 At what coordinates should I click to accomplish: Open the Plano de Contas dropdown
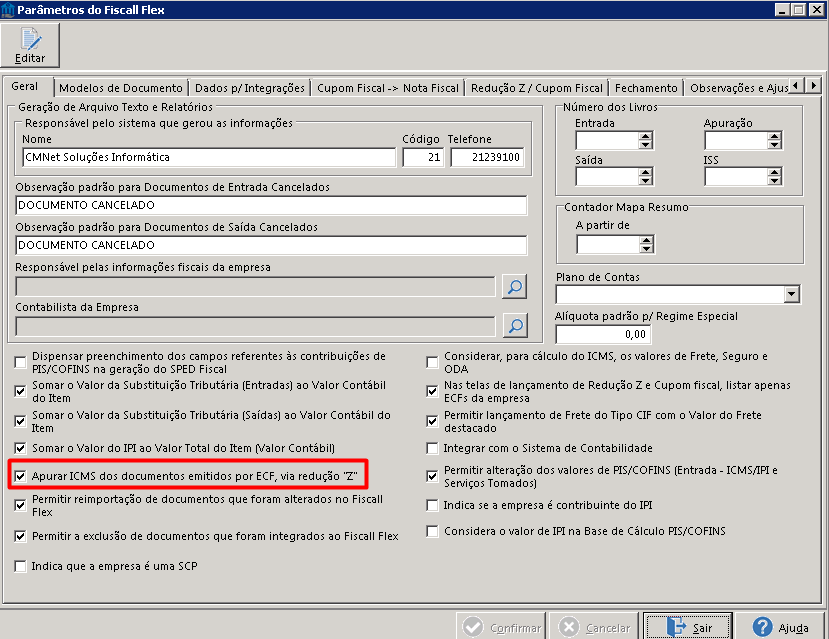pos(791,294)
